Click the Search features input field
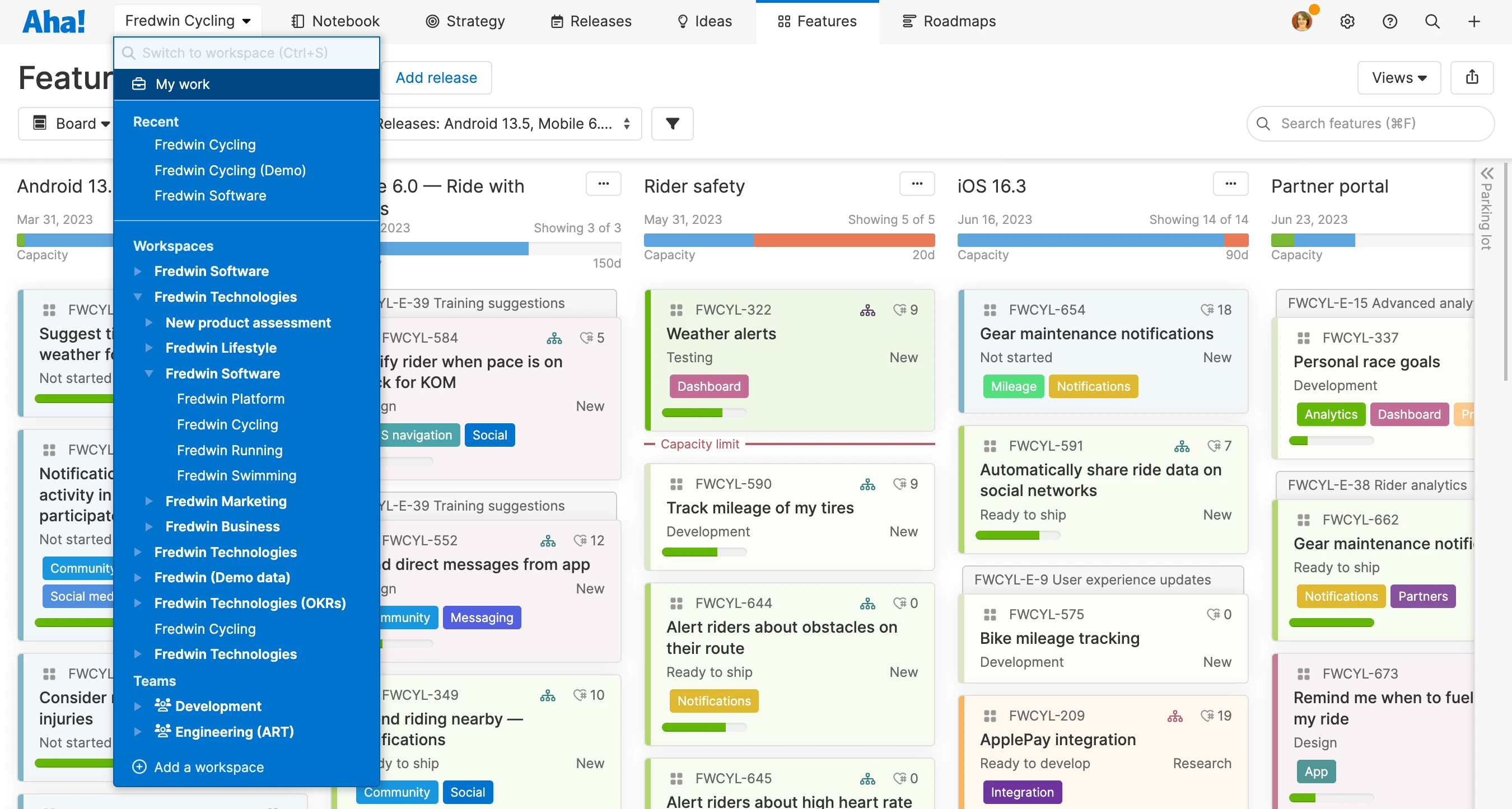This screenshot has height=809, width=1512. click(x=1370, y=124)
